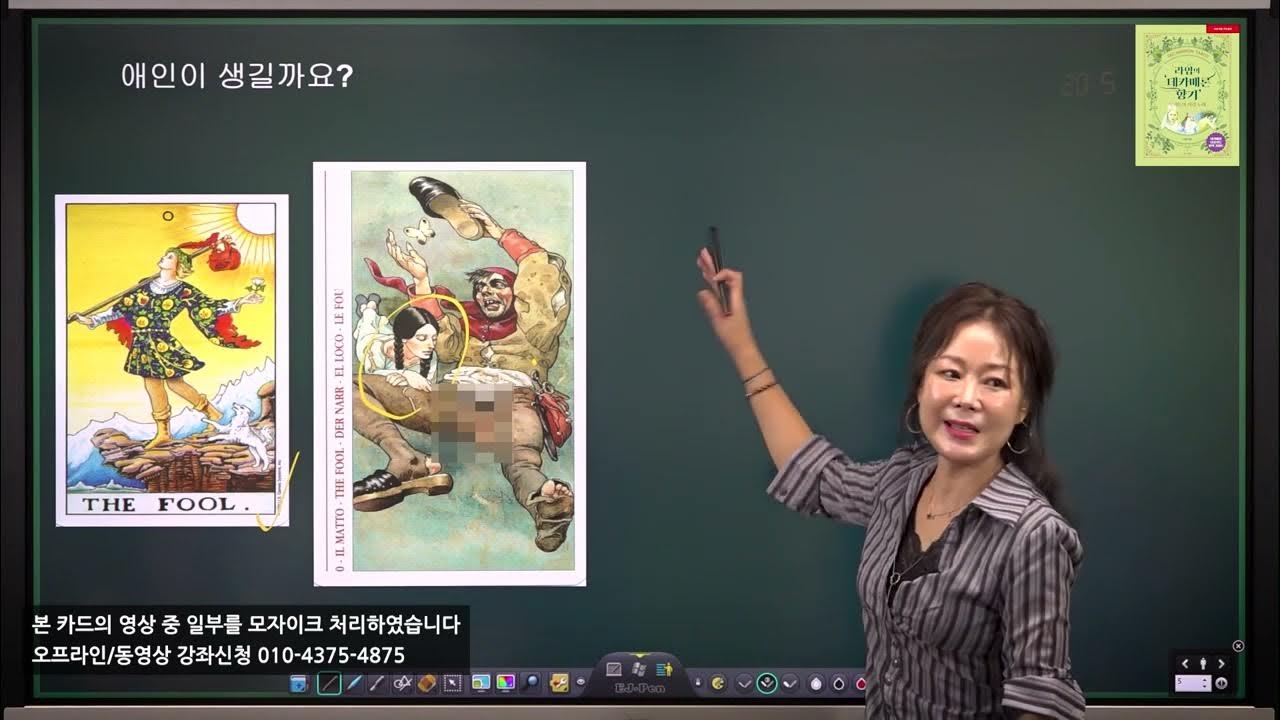
Task: Close the page navigator panel
Action: pos(1238,646)
